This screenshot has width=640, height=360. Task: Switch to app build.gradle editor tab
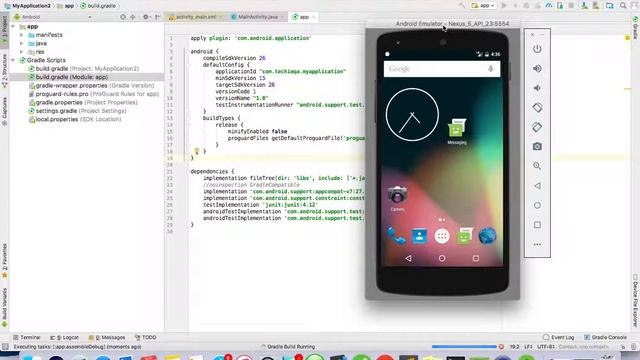click(x=303, y=17)
